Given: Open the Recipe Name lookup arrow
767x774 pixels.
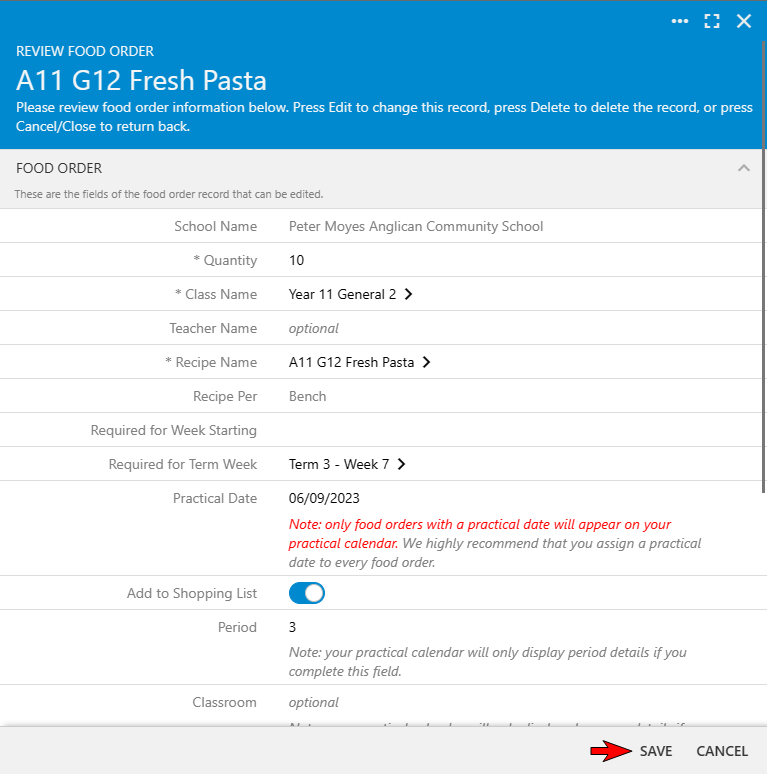Looking at the screenshot, I should coord(426,362).
